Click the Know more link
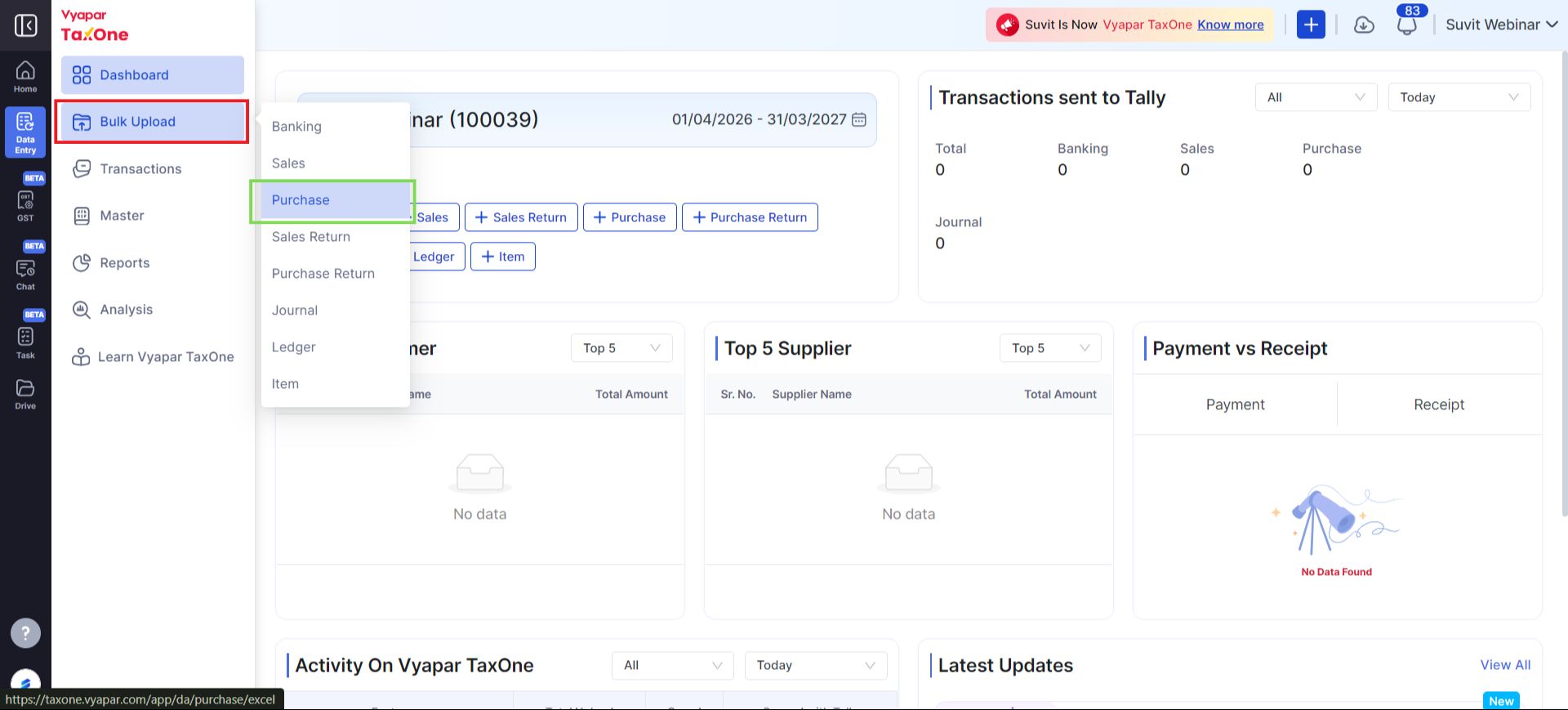Image resolution: width=1568 pixels, height=710 pixels. (x=1231, y=25)
